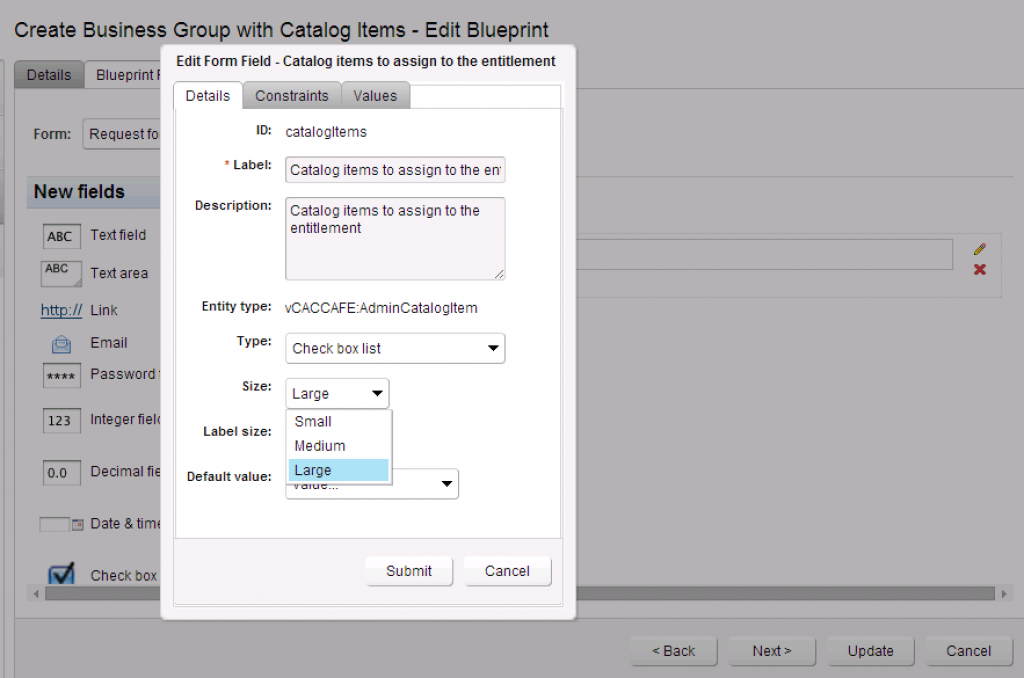The height and width of the screenshot is (678, 1024).
Task: Pick the Password field asterisk icon
Action: [x=61, y=376]
